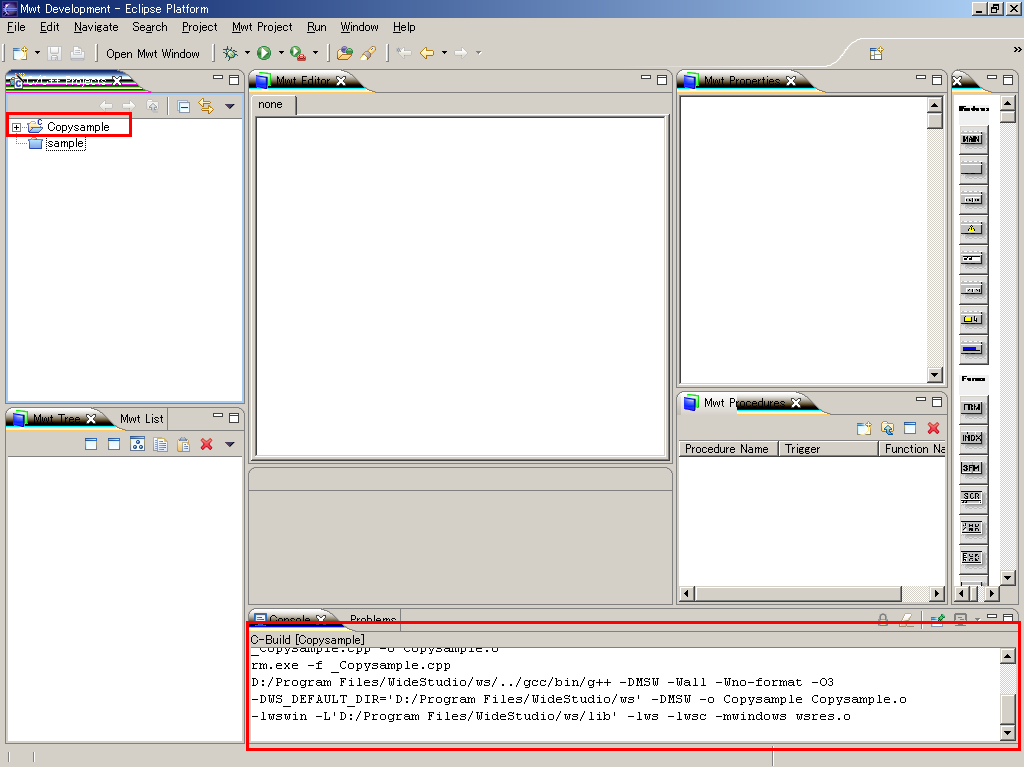Click the red Delete X in Mwt Procedures
Screen dimensions: 1024x768
tap(933, 428)
